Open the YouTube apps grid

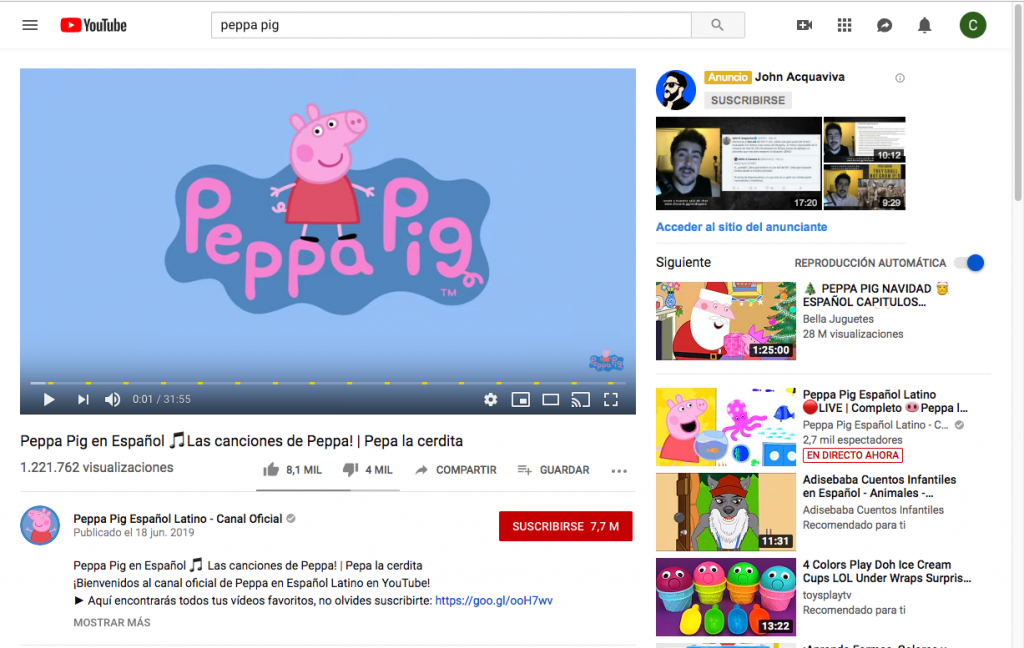844,25
